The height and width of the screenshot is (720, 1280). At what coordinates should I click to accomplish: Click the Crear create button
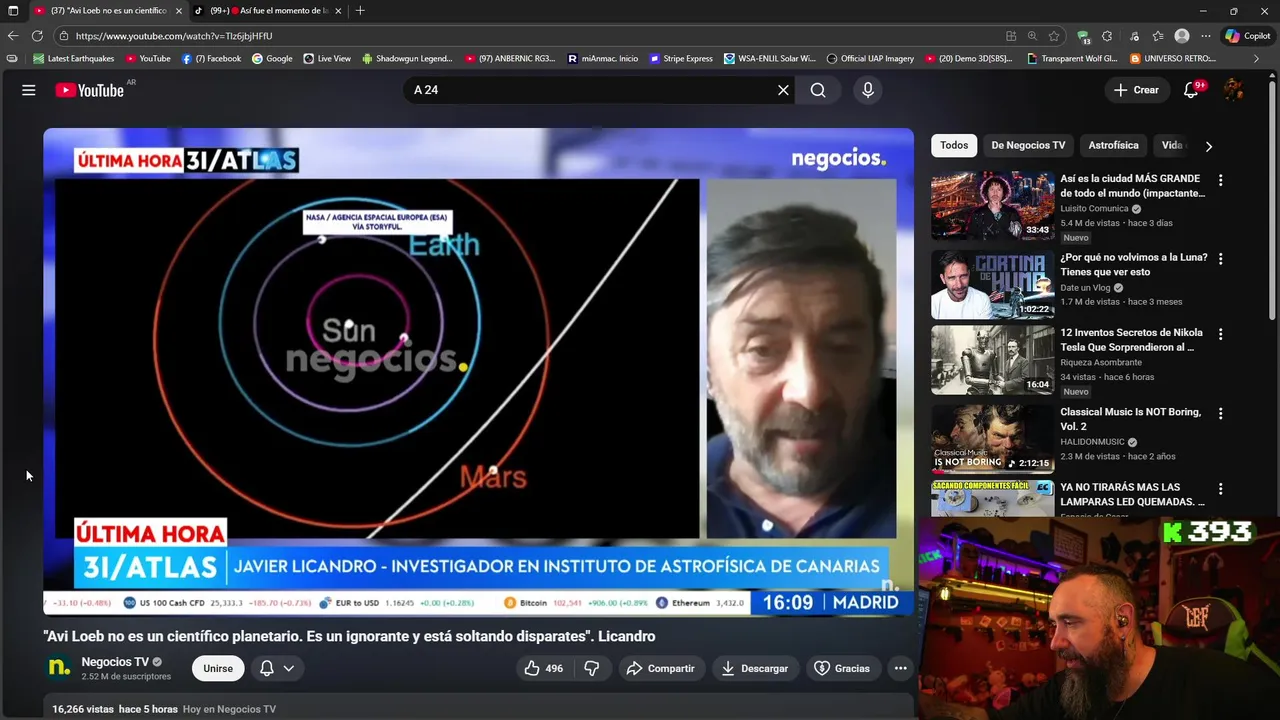pyautogui.click(x=1137, y=90)
